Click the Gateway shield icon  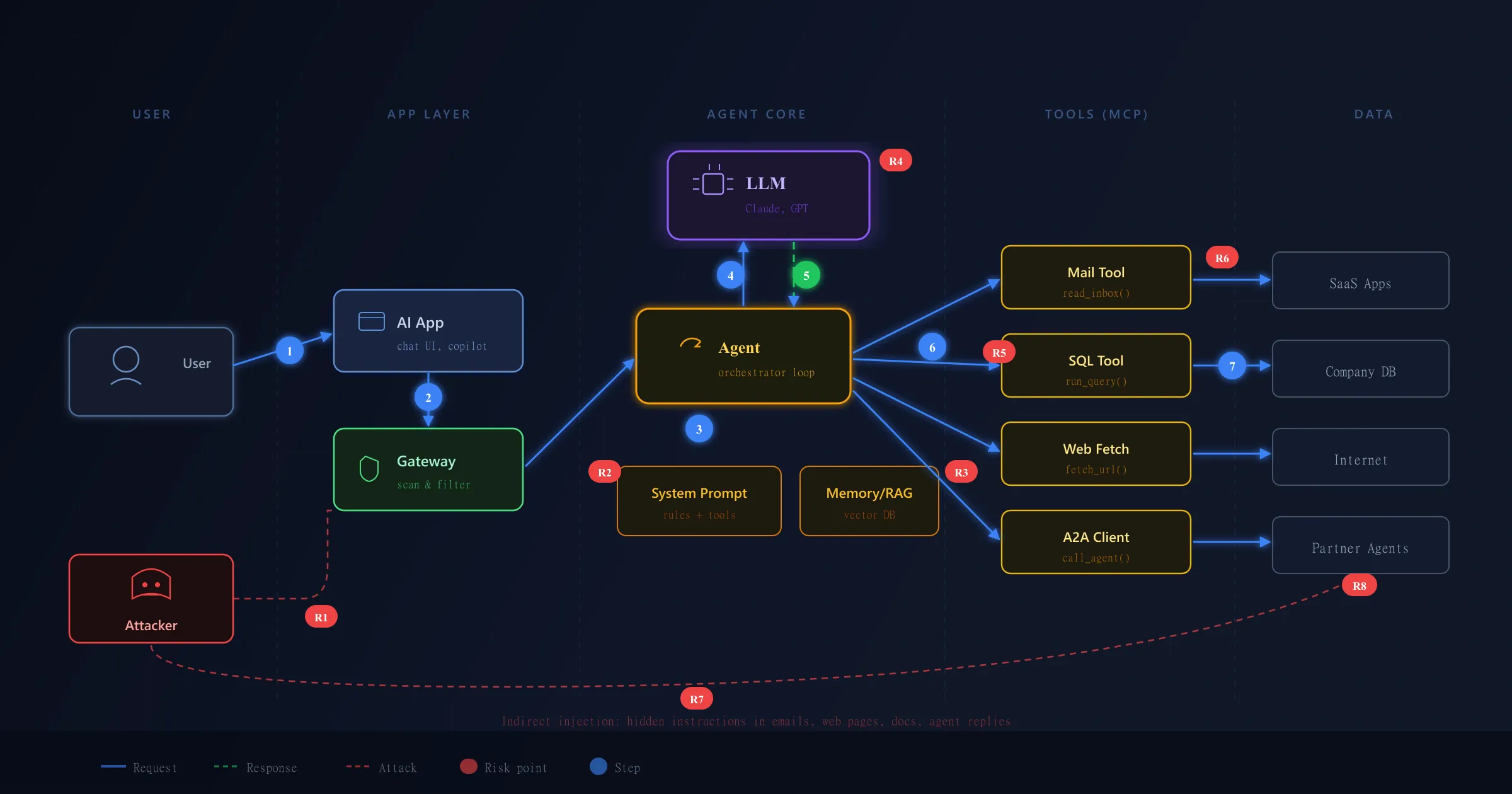click(369, 469)
